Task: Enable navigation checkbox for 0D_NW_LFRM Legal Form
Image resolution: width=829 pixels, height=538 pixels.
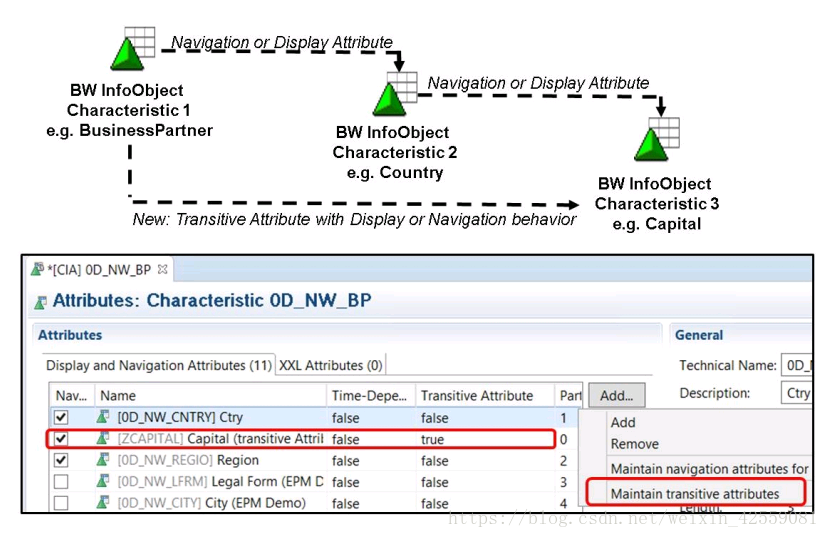Action: point(61,481)
